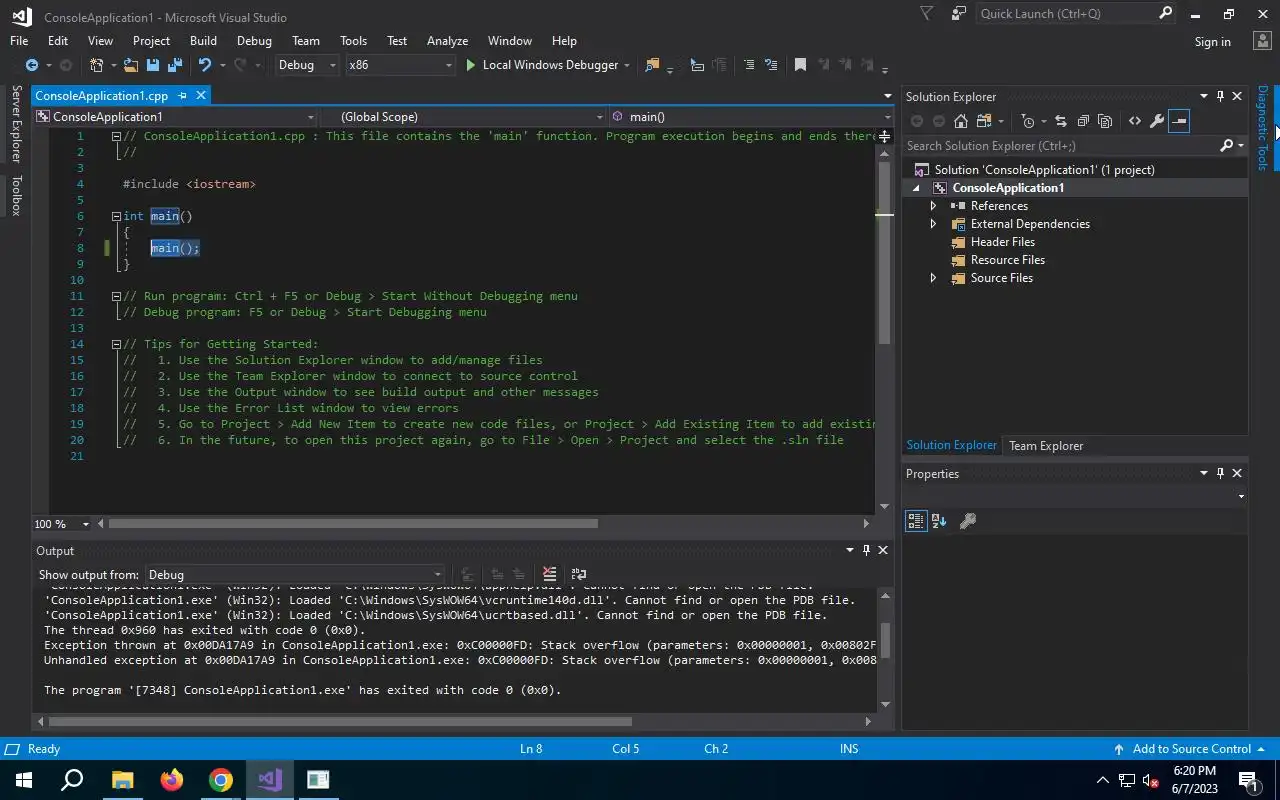This screenshot has width=1280, height=800.
Task: Click the Home icon in Solution Explorer
Action: click(x=961, y=121)
